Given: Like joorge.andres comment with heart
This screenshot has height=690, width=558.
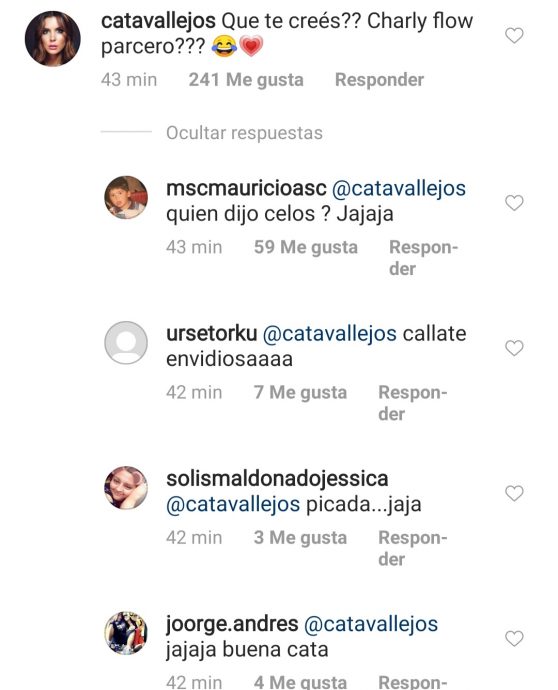Looking at the screenshot, I should [x=514, y=639].
